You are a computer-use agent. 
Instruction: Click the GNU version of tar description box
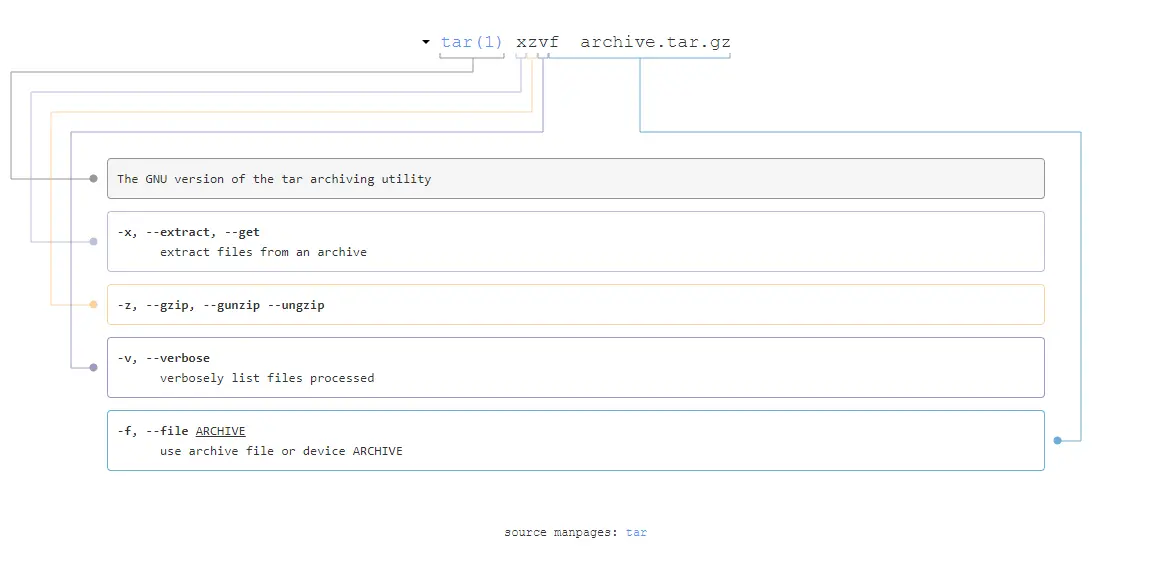[x=575, y=179]
